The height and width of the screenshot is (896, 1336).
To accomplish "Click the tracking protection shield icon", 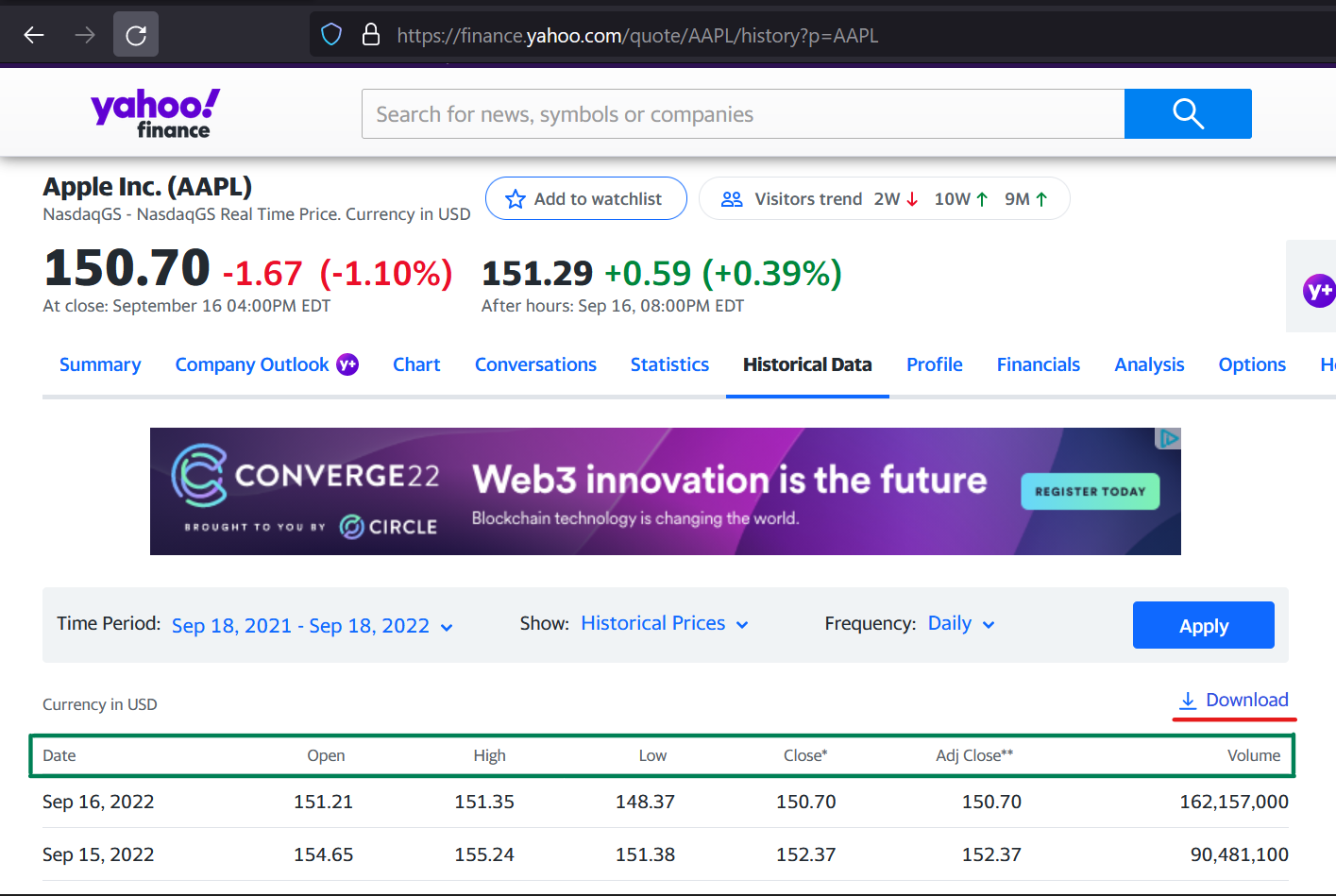I will pos(331,35).
